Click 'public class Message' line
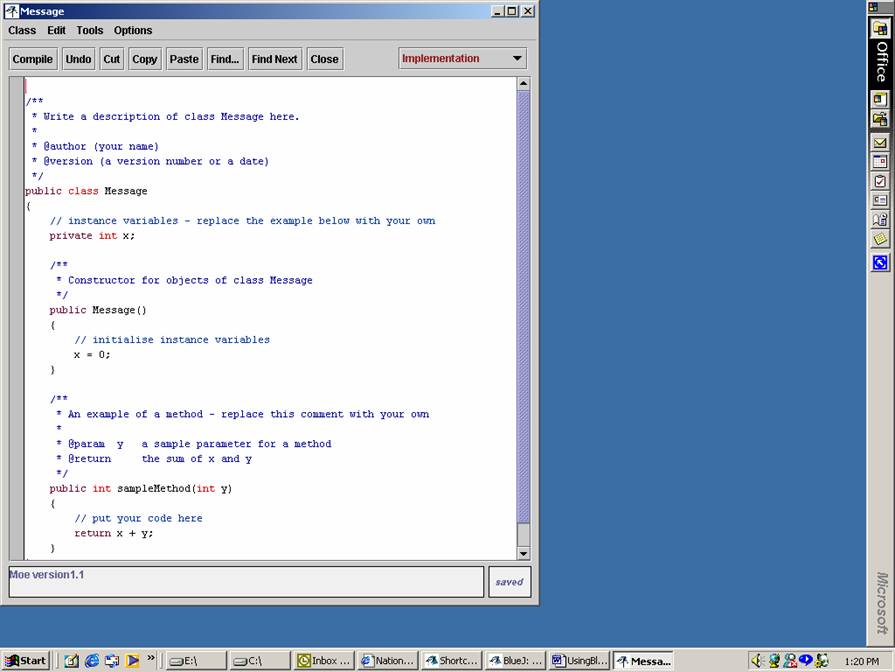895x672 pixels. point(86,191)
